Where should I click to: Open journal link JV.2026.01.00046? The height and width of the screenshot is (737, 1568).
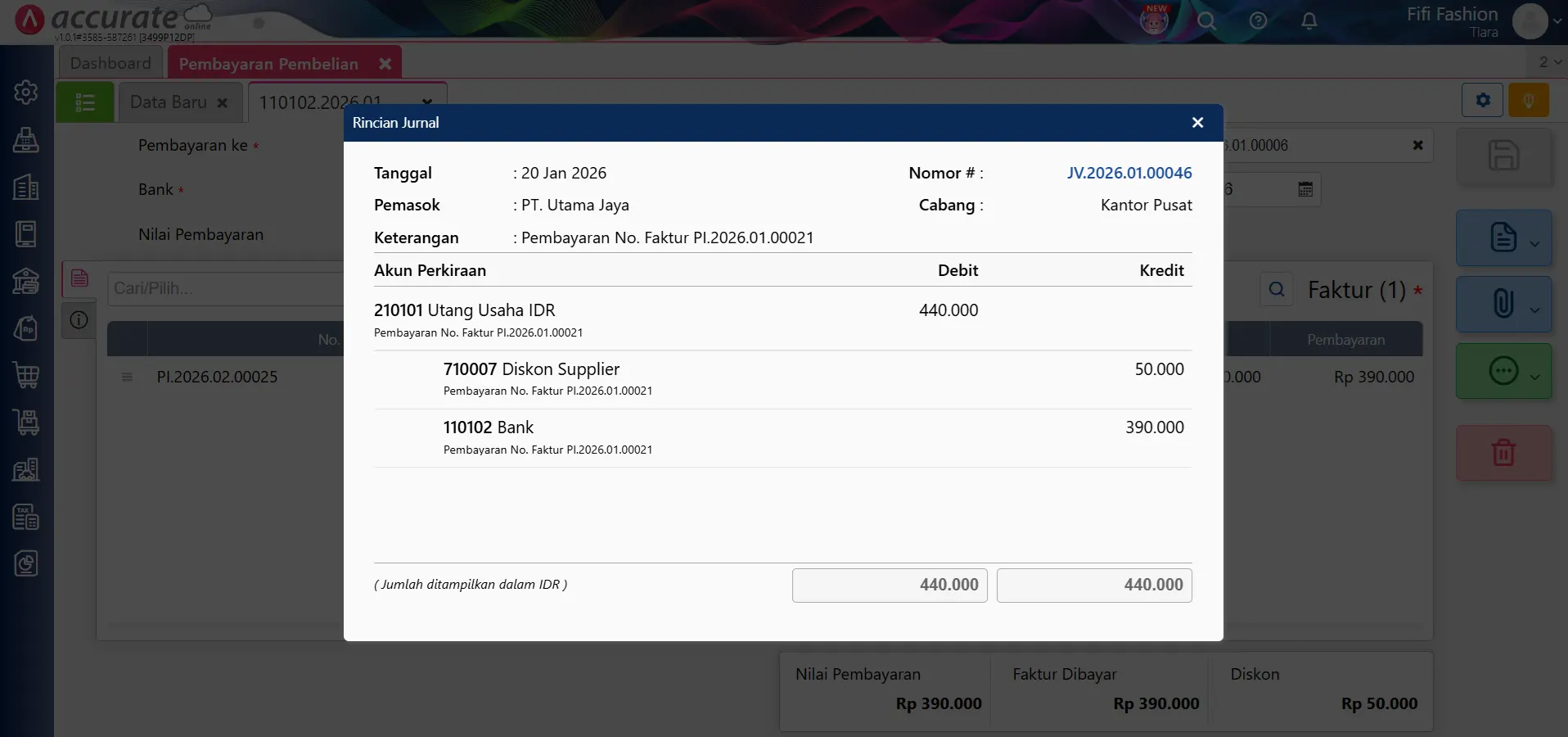point(1129,173)
